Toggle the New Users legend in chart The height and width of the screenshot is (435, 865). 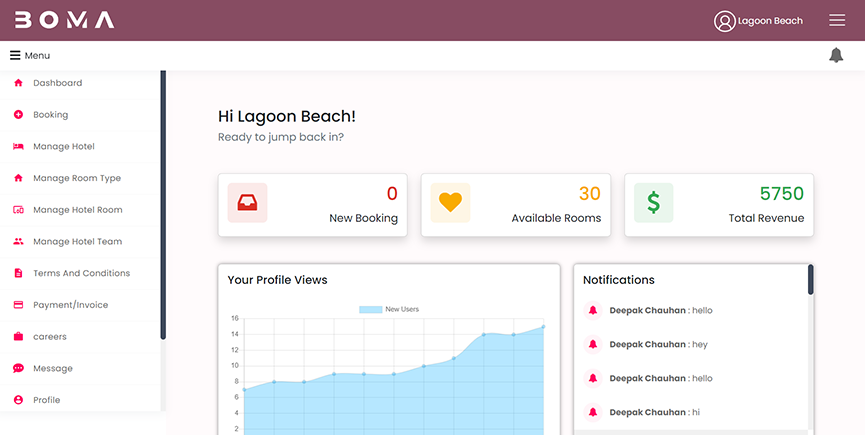[389, 309]
